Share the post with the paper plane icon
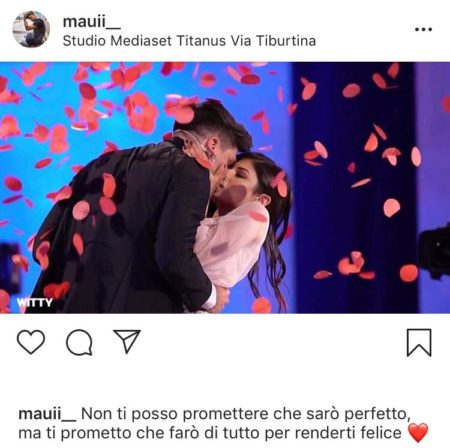 (127, 341)
